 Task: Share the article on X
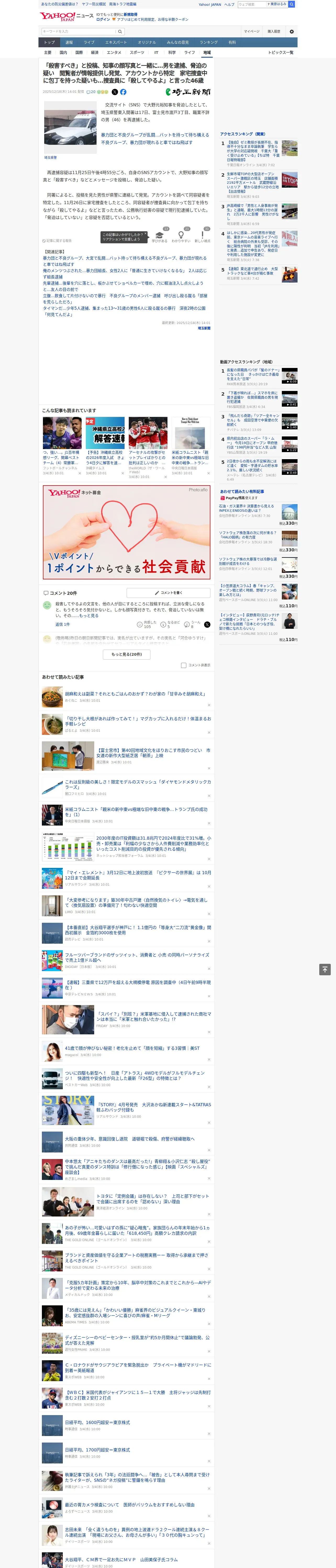[x=115, y=92]
